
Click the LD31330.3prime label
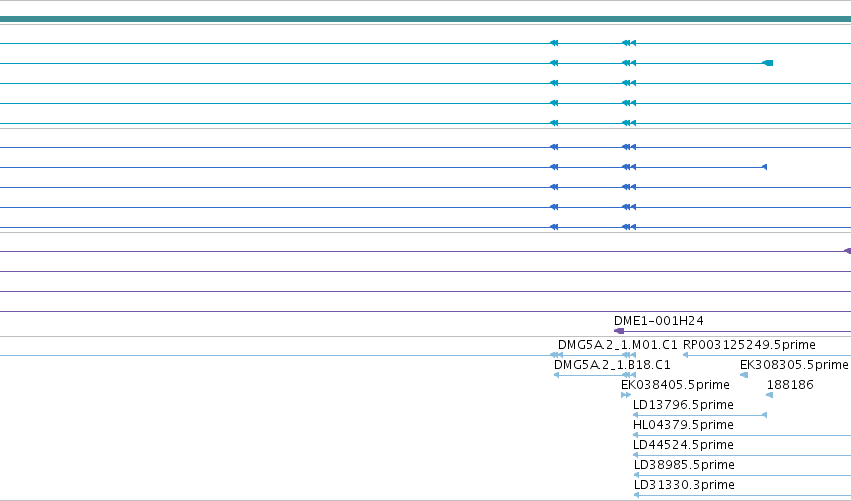[x=684, y=485]
